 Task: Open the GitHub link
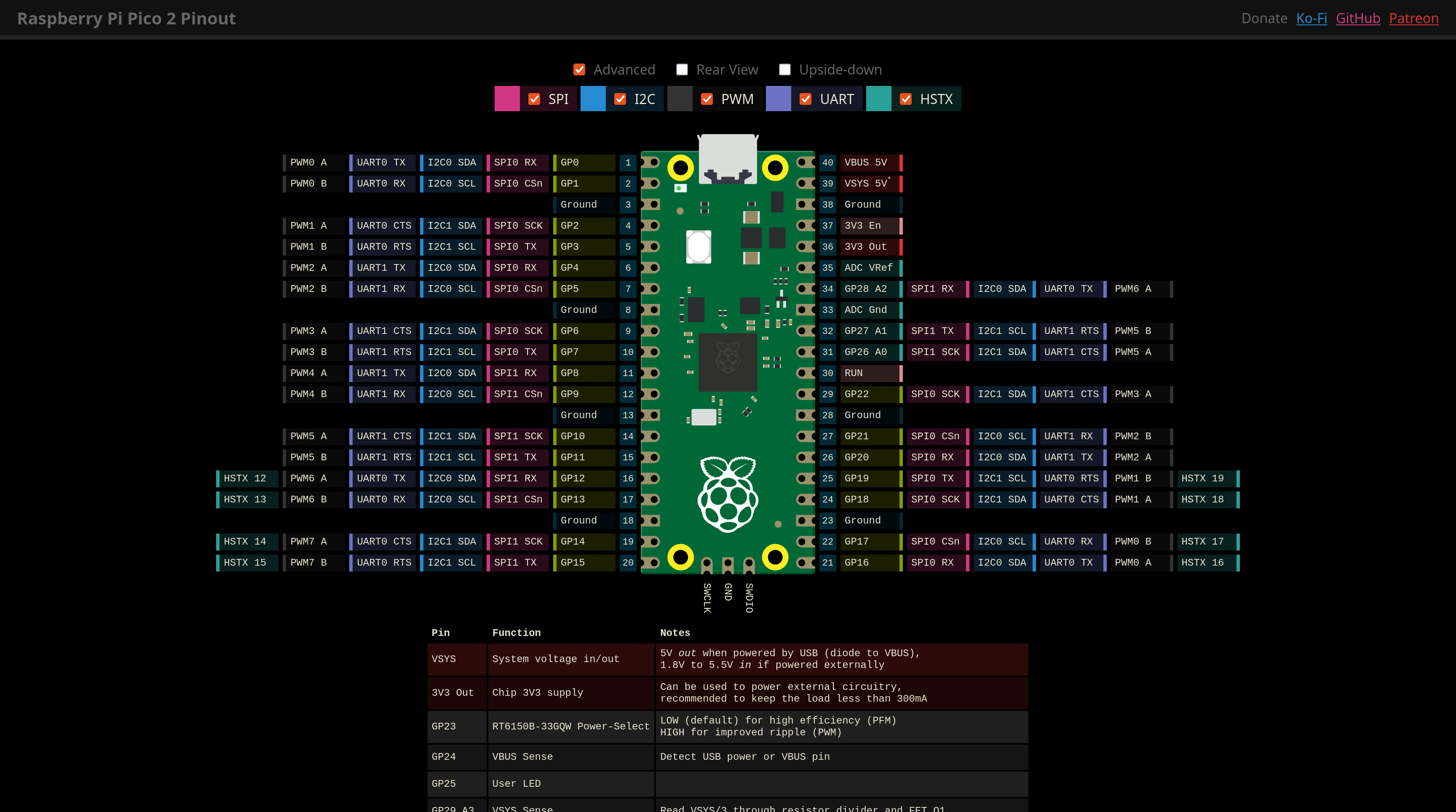click(x=1358, y=18)
